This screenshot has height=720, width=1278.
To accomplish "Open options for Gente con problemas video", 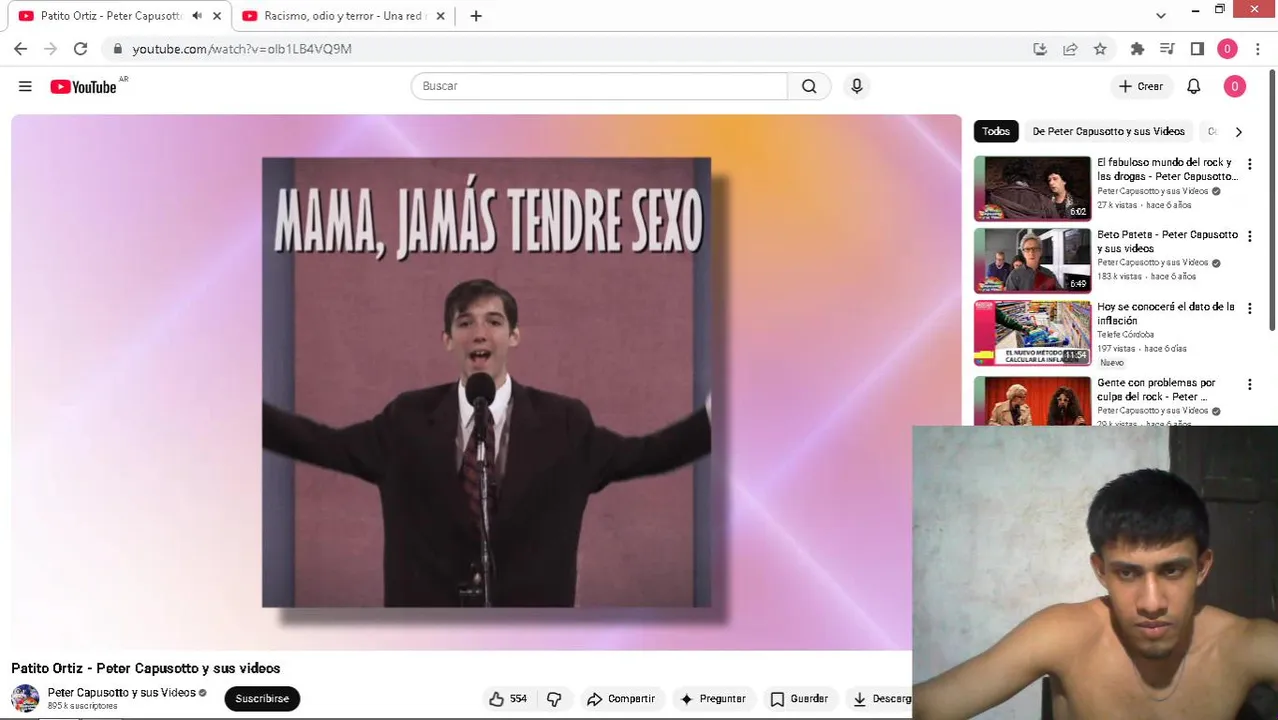I will pos(1249,384).
